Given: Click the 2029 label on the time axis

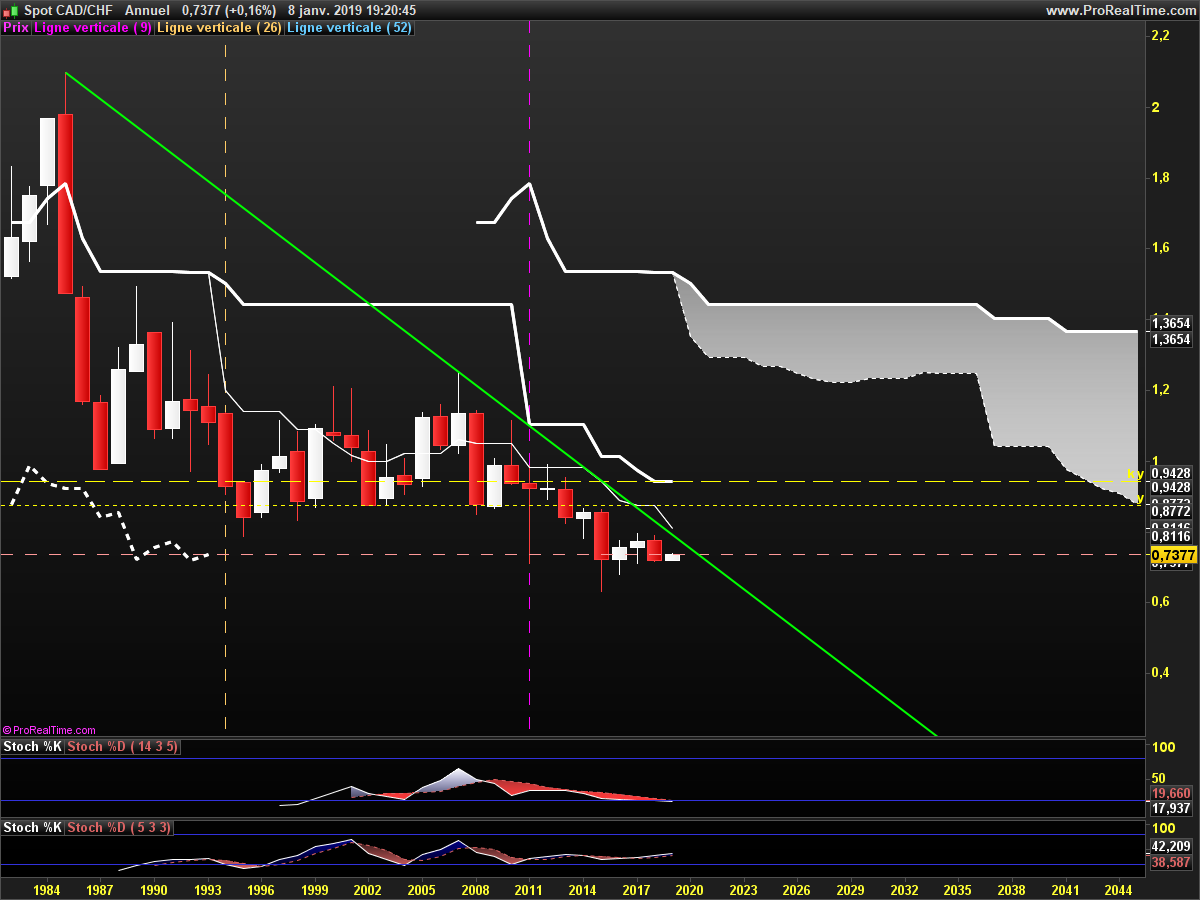Looking at the screenshot, I should 851,888.
